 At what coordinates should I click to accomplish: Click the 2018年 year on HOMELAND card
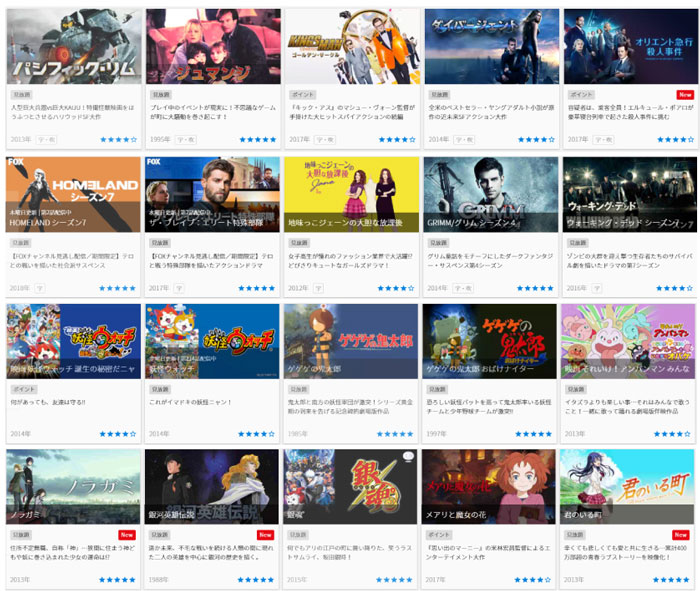point(20,288)
